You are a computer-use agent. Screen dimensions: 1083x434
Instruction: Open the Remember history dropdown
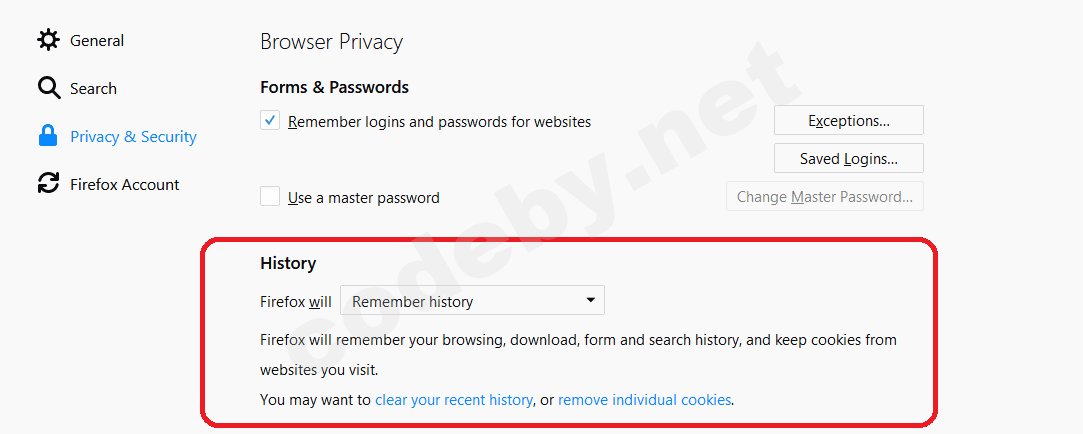tap(471, 301)
